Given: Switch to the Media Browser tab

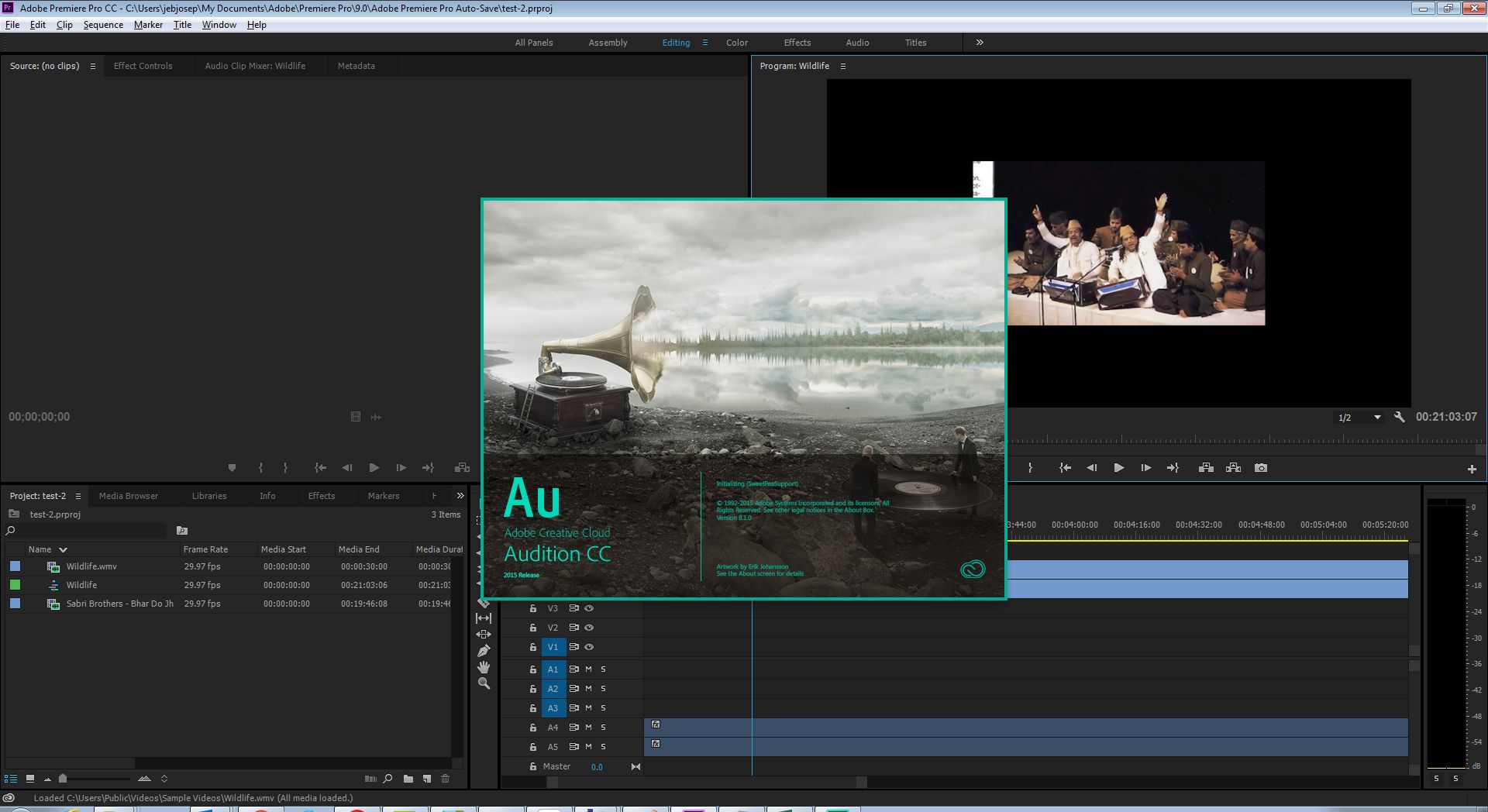Looking at the screenshot, I should coord(129,495).
